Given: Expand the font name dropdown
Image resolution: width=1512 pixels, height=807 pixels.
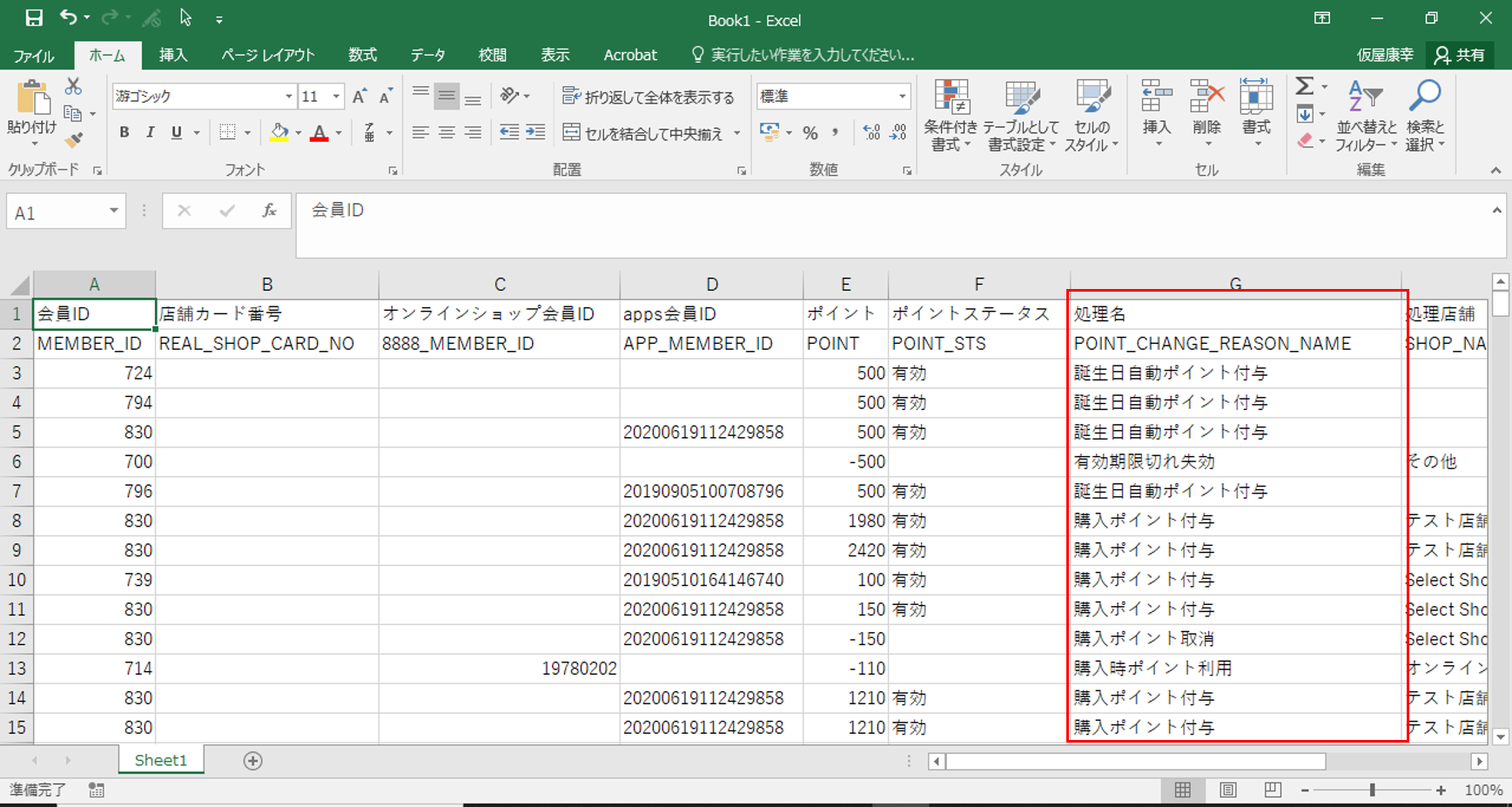Looking at the screenshot, I should coord(288,97).
